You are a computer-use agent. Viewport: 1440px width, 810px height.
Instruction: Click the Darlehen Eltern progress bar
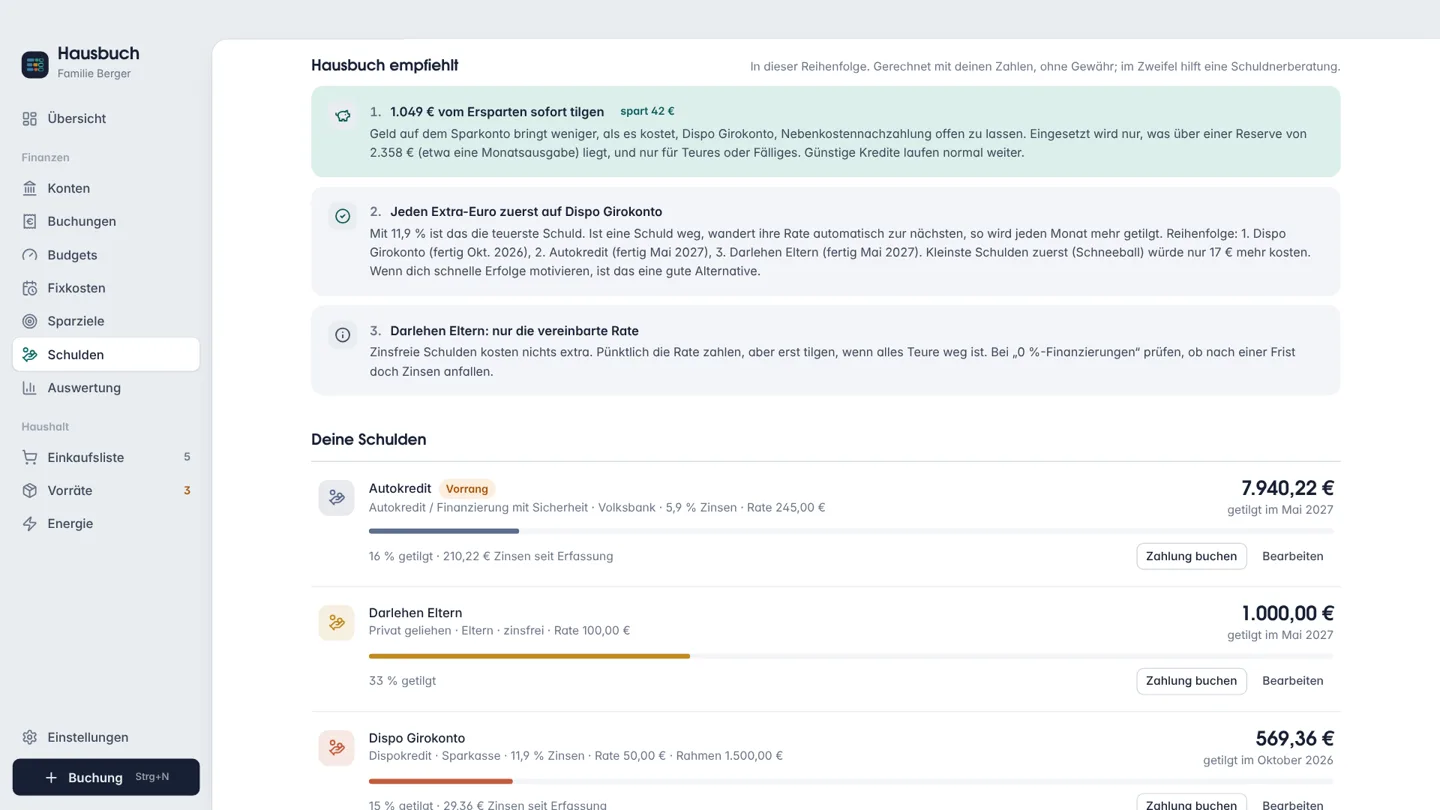tap(853, 656)
